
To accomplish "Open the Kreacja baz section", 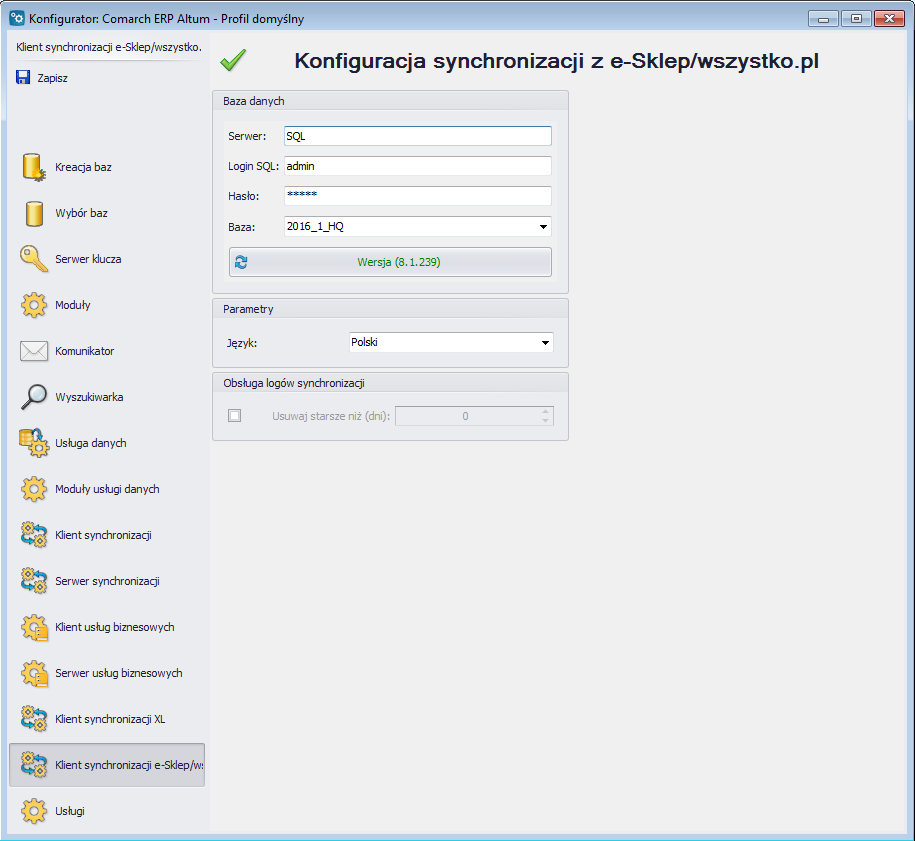I will (107, 167).
